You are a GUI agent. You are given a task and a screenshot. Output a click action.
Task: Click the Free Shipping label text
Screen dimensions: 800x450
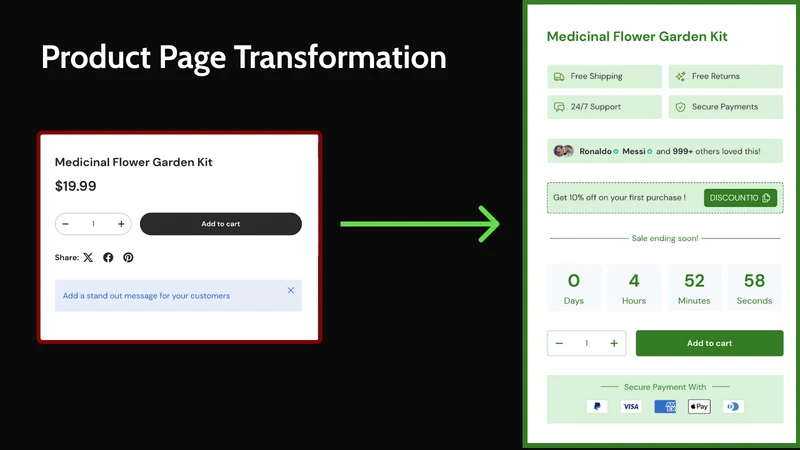click(596, 76)
